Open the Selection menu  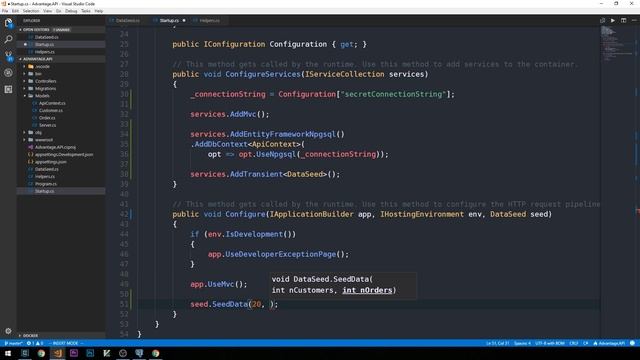tap(31, 11)
